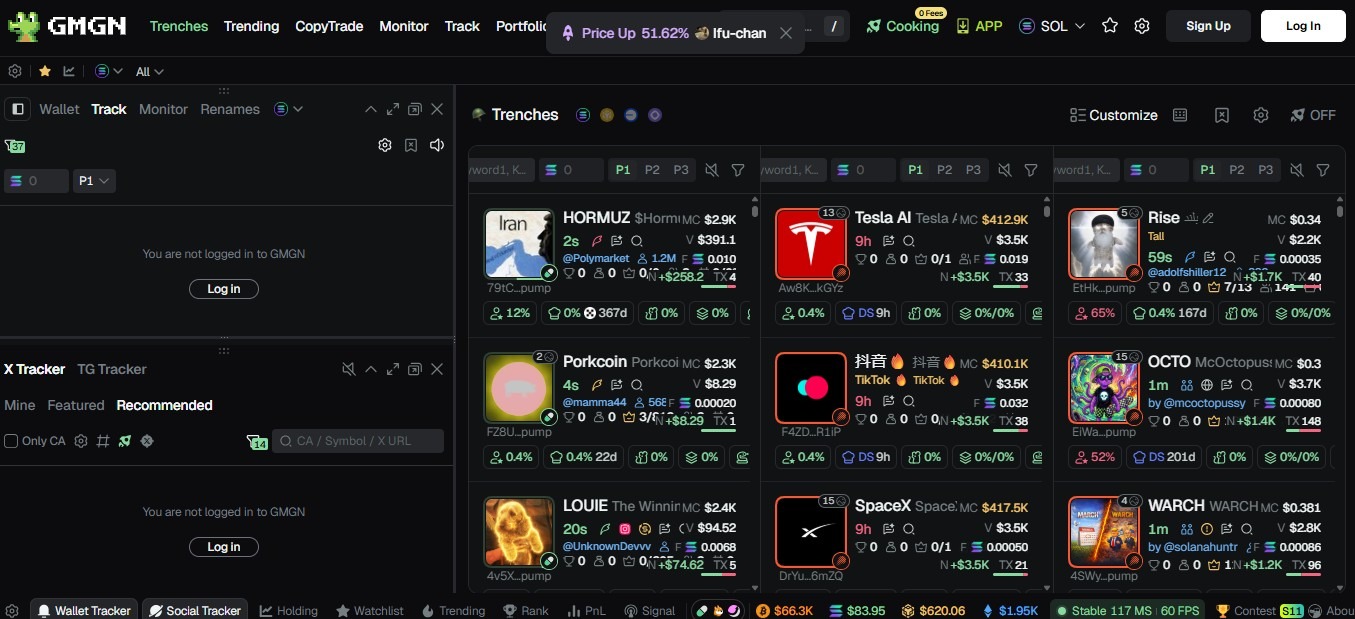Click the Sign Up button at top right

point(1207,26)
